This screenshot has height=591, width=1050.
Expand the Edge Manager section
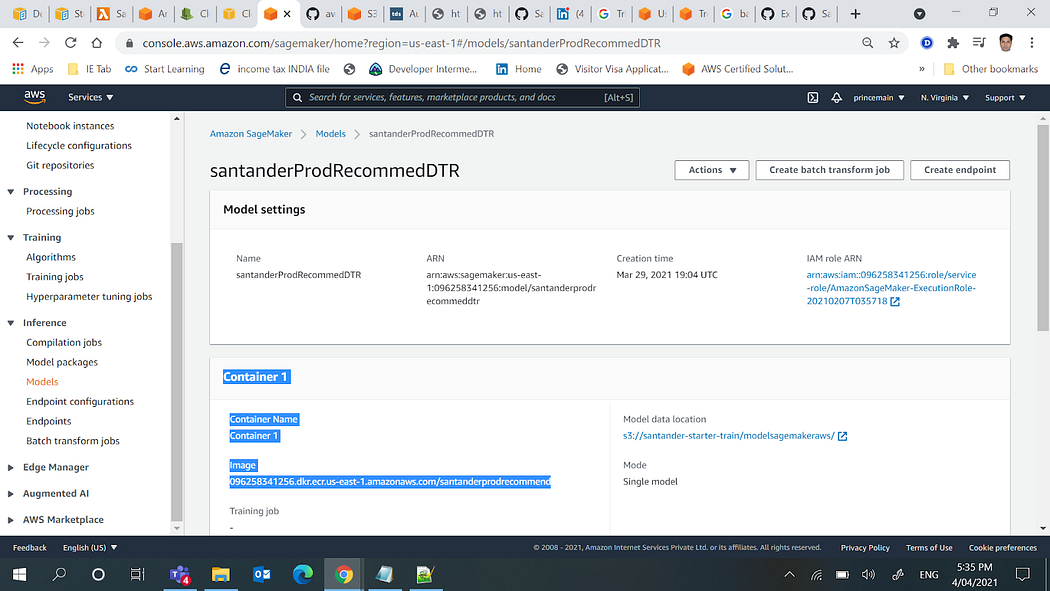[x=11, y=468]
